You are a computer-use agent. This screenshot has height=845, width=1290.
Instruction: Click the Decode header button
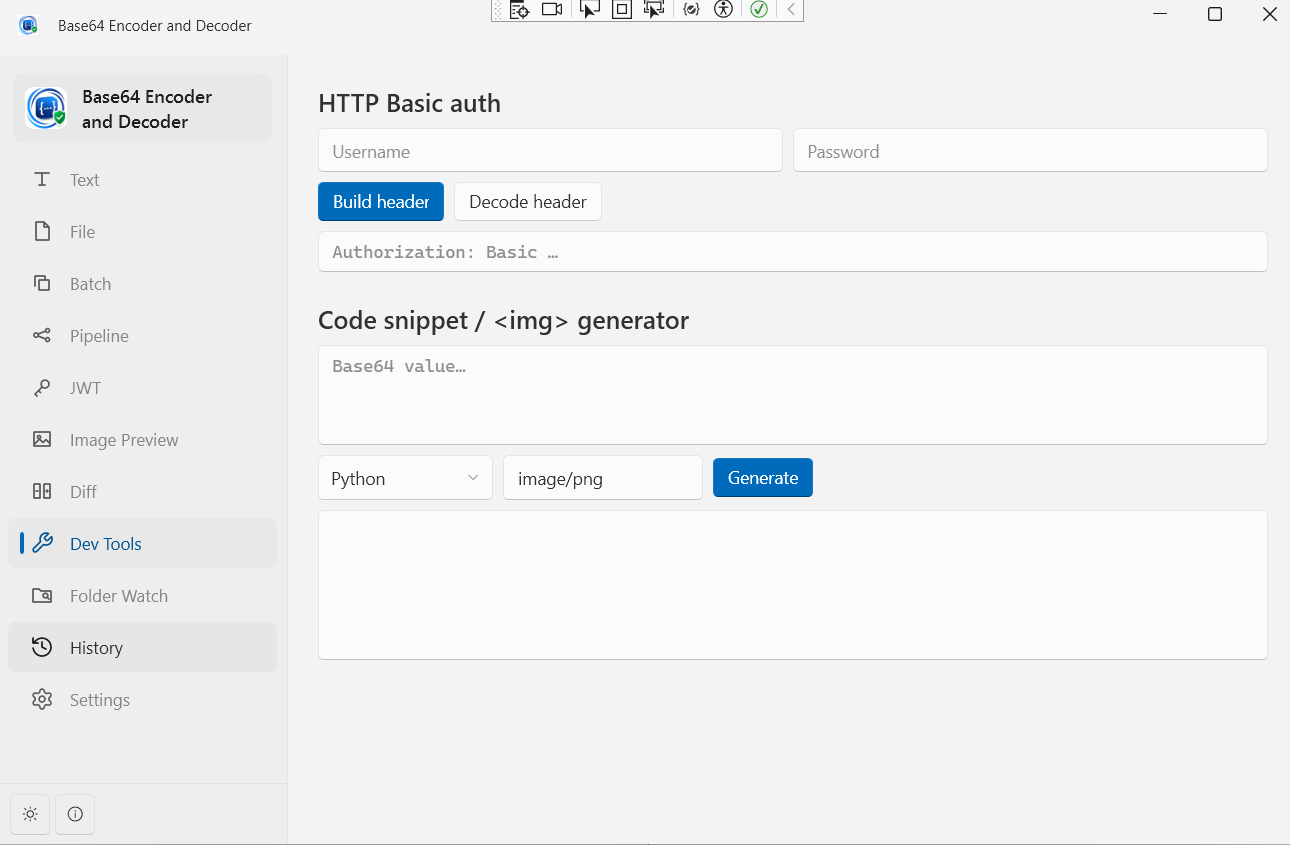click(x=528, y=202)
